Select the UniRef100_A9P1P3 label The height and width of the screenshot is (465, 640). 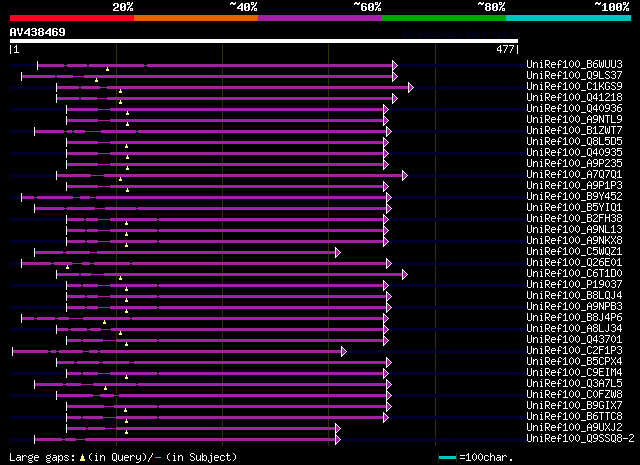574,186
